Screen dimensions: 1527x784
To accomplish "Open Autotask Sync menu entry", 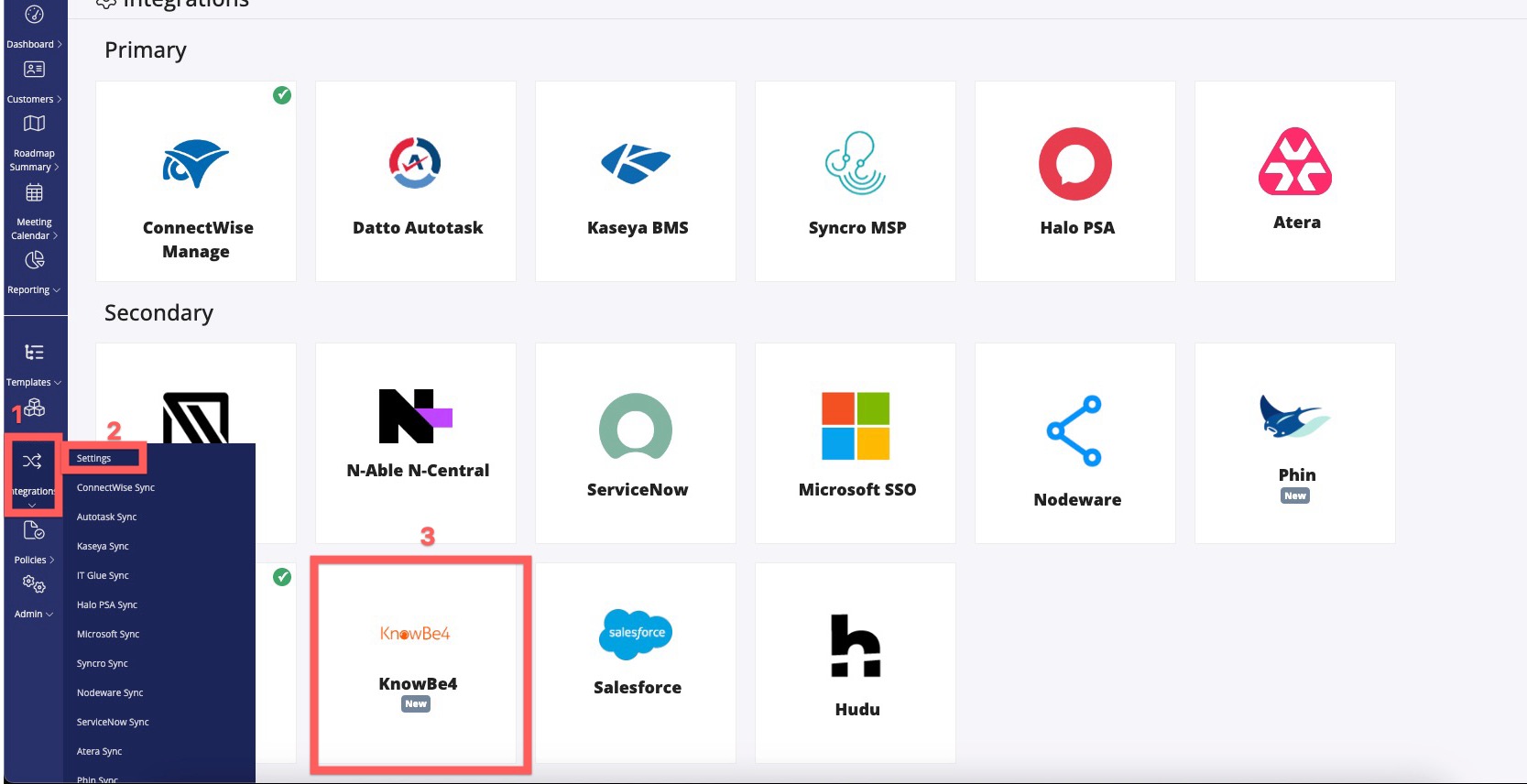I will pyautogui.click(x=106, y=517).
